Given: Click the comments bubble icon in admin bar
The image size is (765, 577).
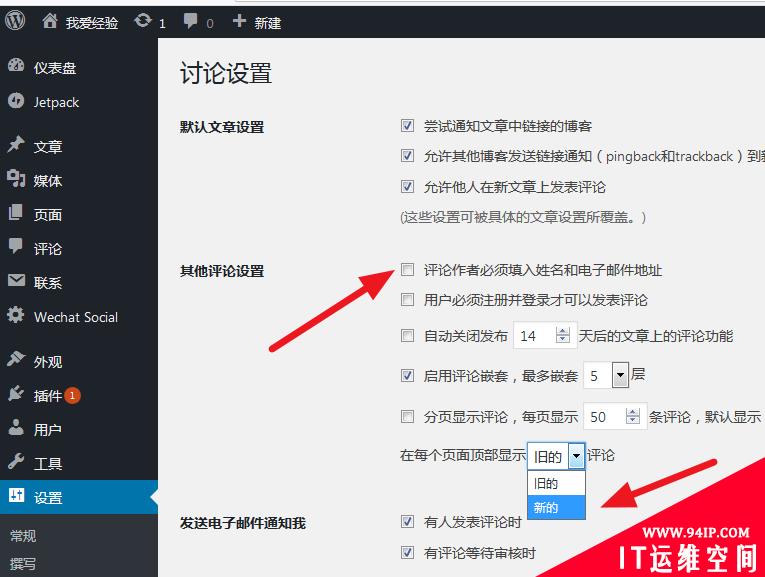Looking at the screenshot, I should coord(190,21).
